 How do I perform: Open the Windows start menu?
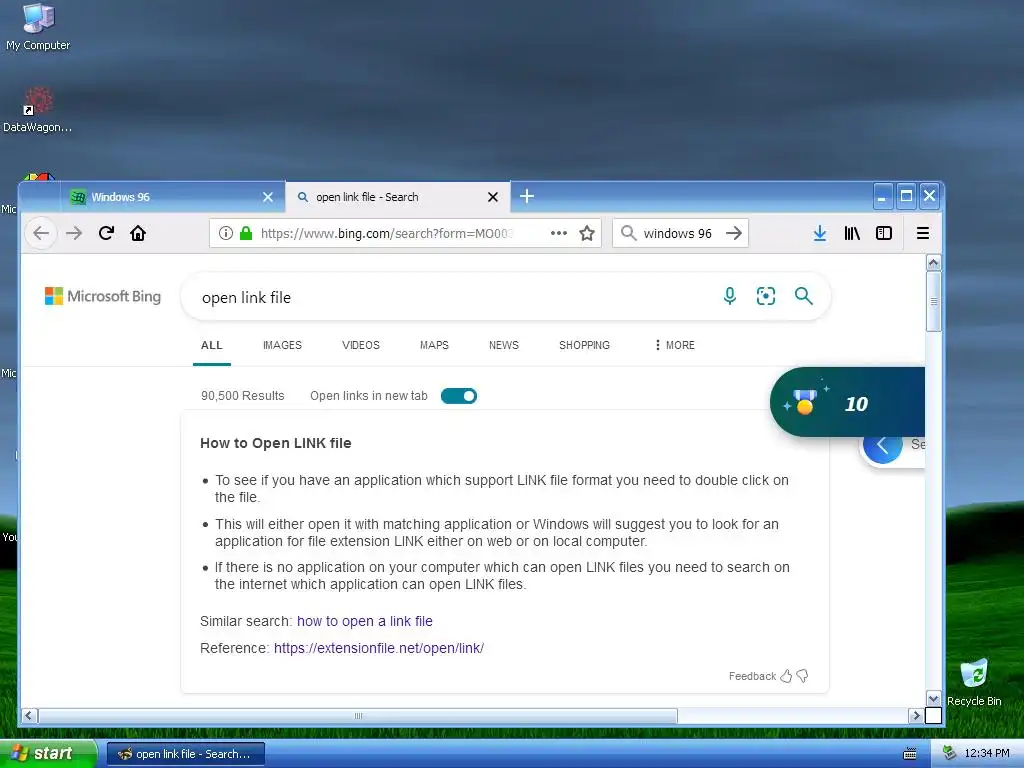coord(48,753)
